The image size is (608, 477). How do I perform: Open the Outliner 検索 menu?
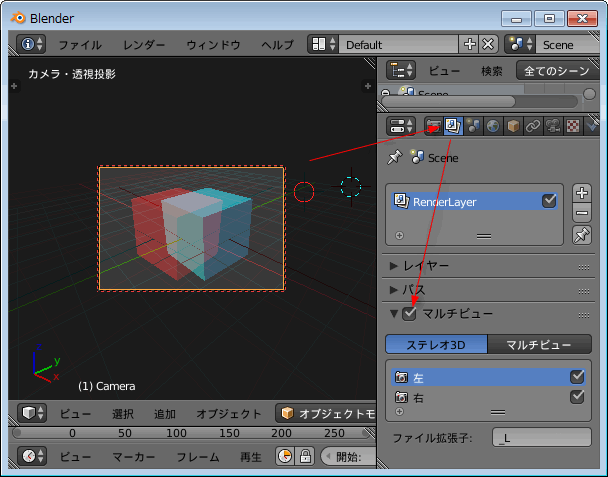click(x=492, y=71)
